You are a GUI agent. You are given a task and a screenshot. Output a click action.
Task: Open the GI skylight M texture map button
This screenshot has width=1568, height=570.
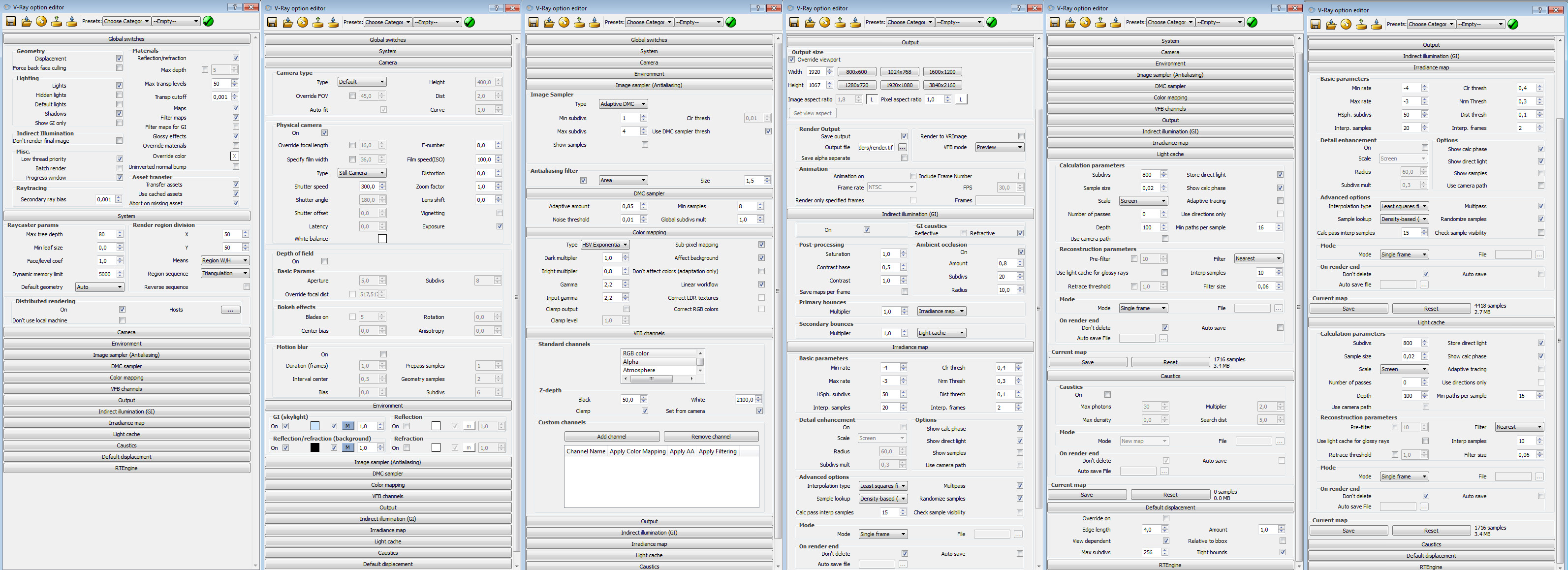[347, 426]
